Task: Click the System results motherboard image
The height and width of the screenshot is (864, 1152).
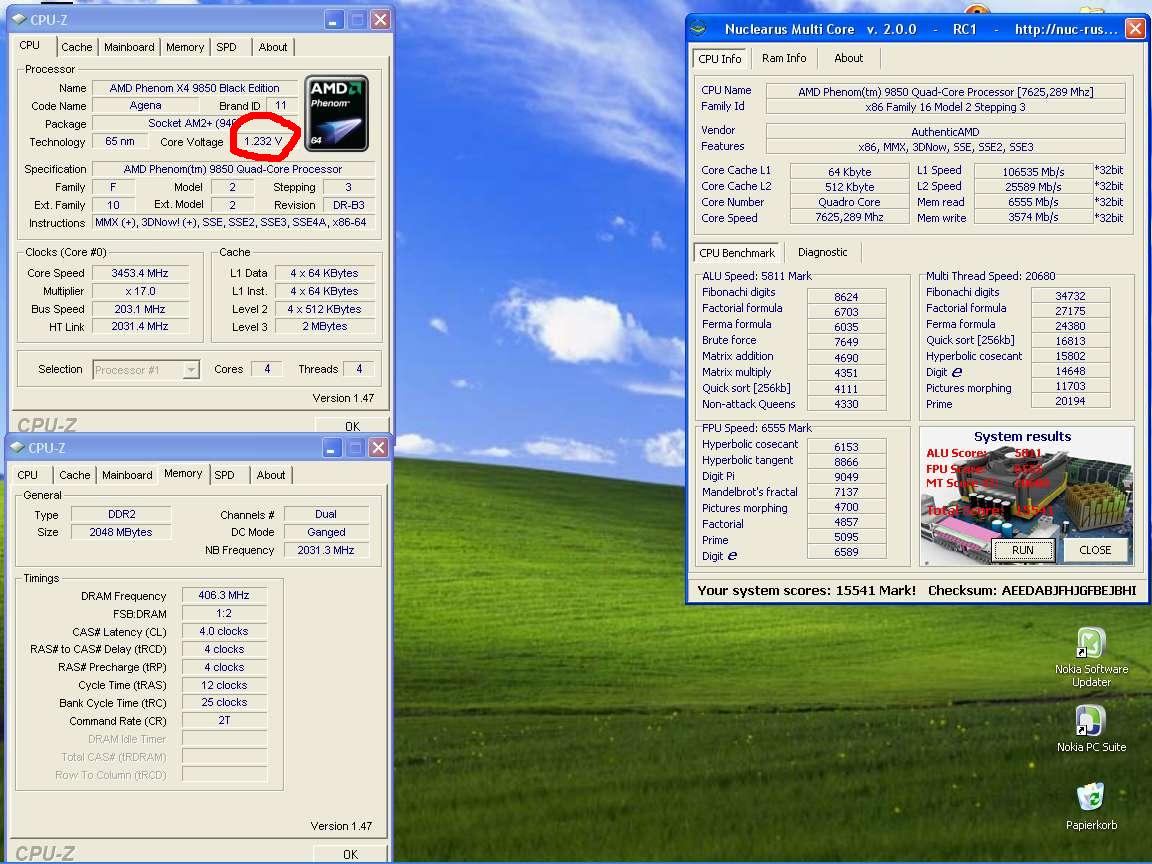Action: [x=1026, y=496]
